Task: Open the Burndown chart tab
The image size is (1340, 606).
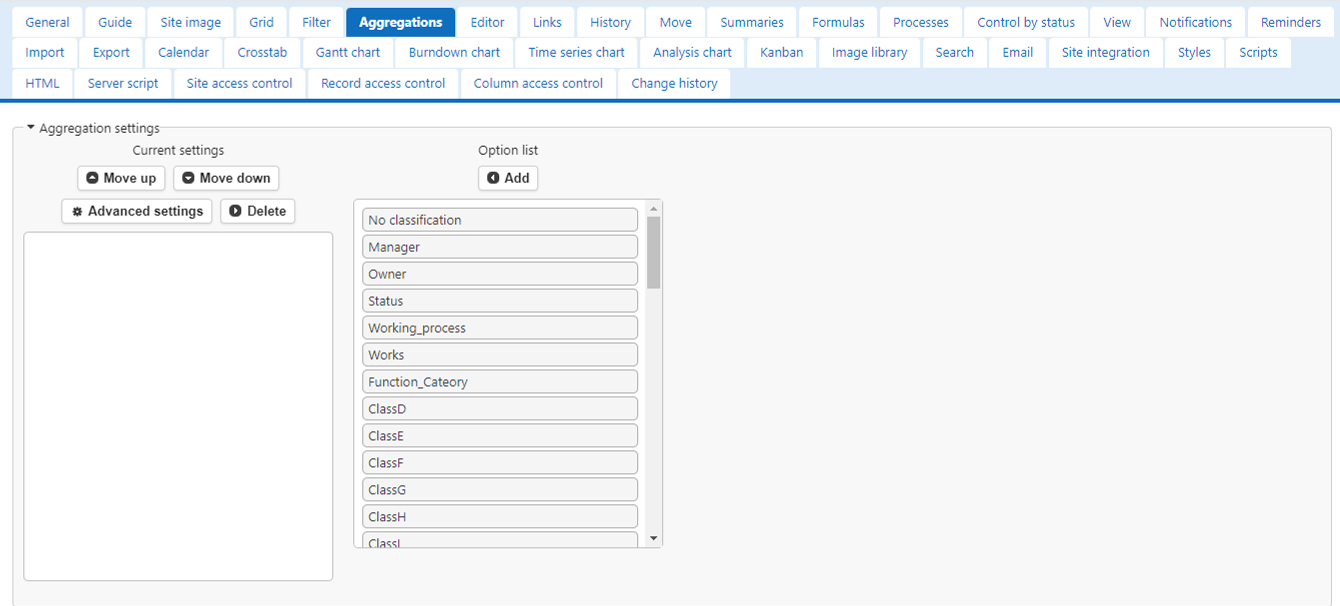Action: [x=455, y=52]
